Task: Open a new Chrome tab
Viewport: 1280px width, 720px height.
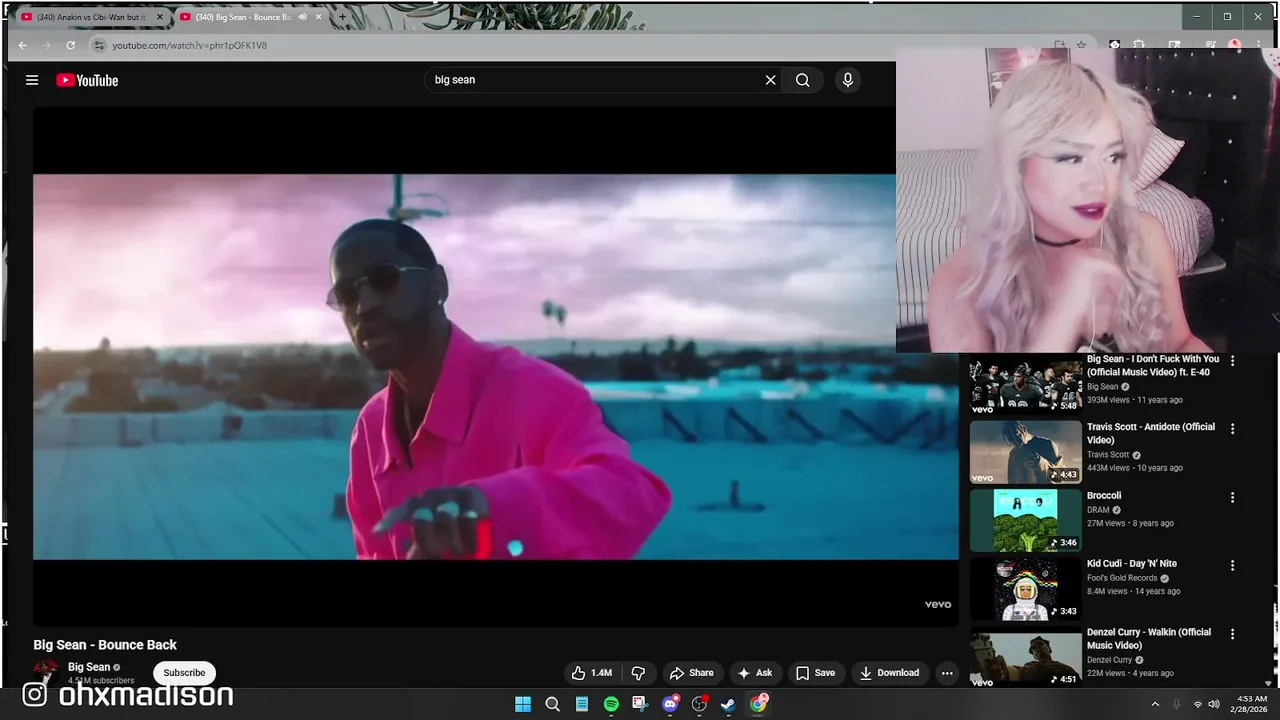Action: [x=342, y=17]
